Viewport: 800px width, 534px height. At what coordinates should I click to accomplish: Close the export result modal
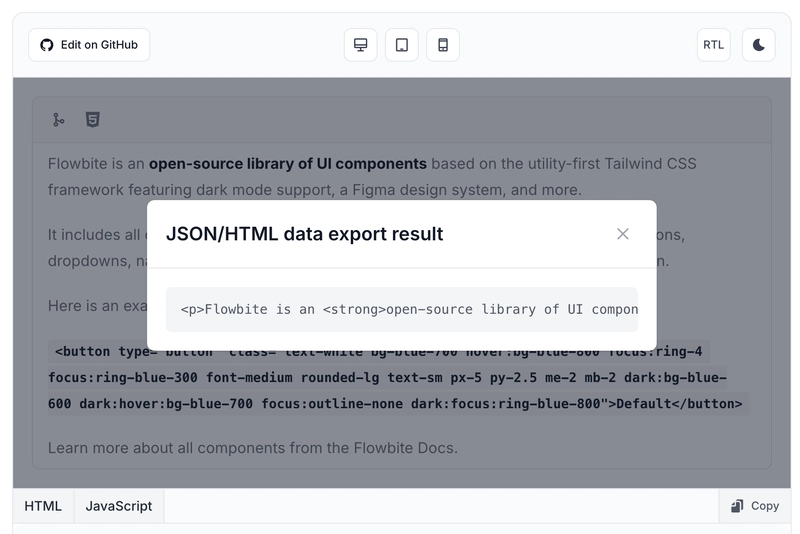pyautogui.click(x=622, y=234)
